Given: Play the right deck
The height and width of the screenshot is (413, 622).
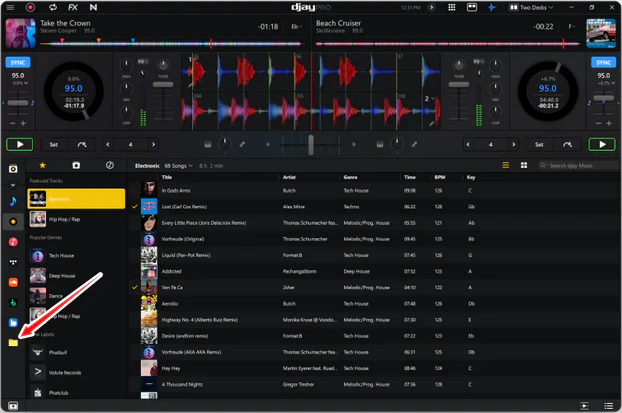Looking at the screenshot, I should pos(602,144).
